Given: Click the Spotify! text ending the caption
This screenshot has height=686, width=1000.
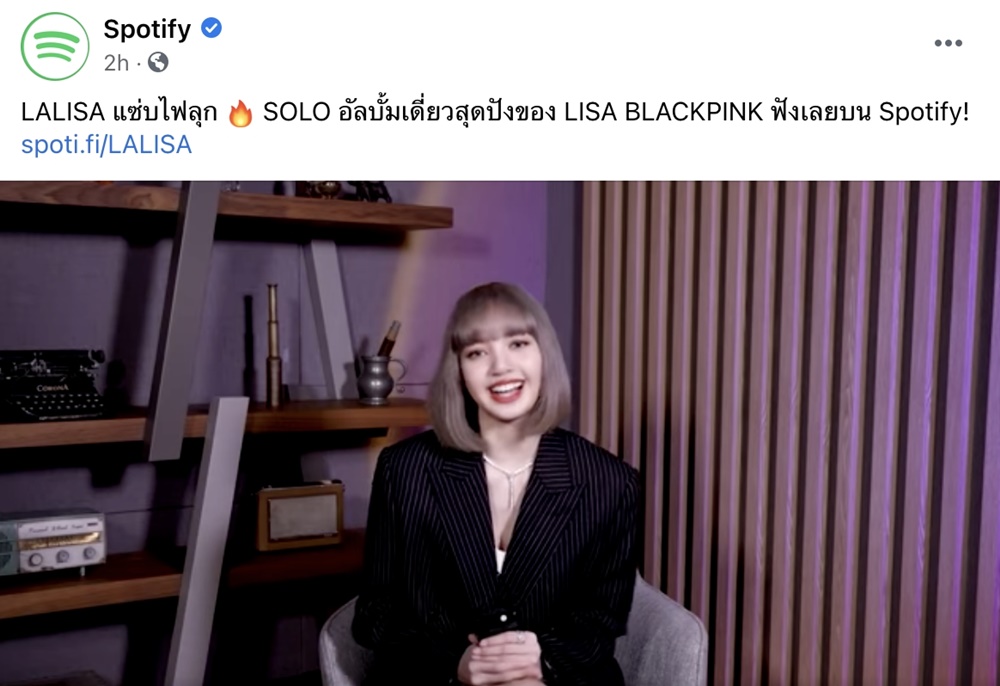Looking at the screenshot, I should pyautogui.click(x=923, y=112).
